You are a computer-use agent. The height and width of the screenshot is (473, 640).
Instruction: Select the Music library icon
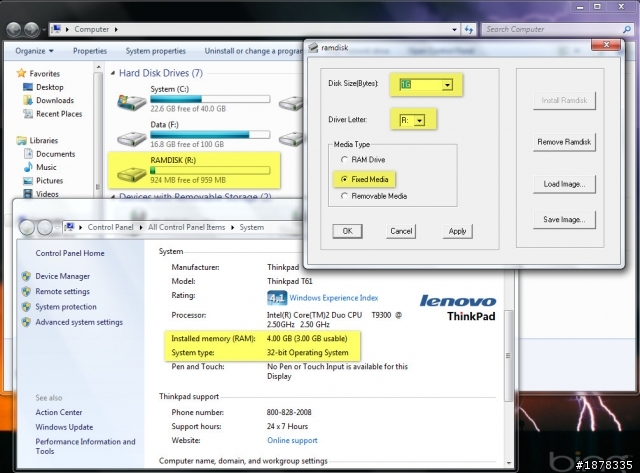[28, 167]
